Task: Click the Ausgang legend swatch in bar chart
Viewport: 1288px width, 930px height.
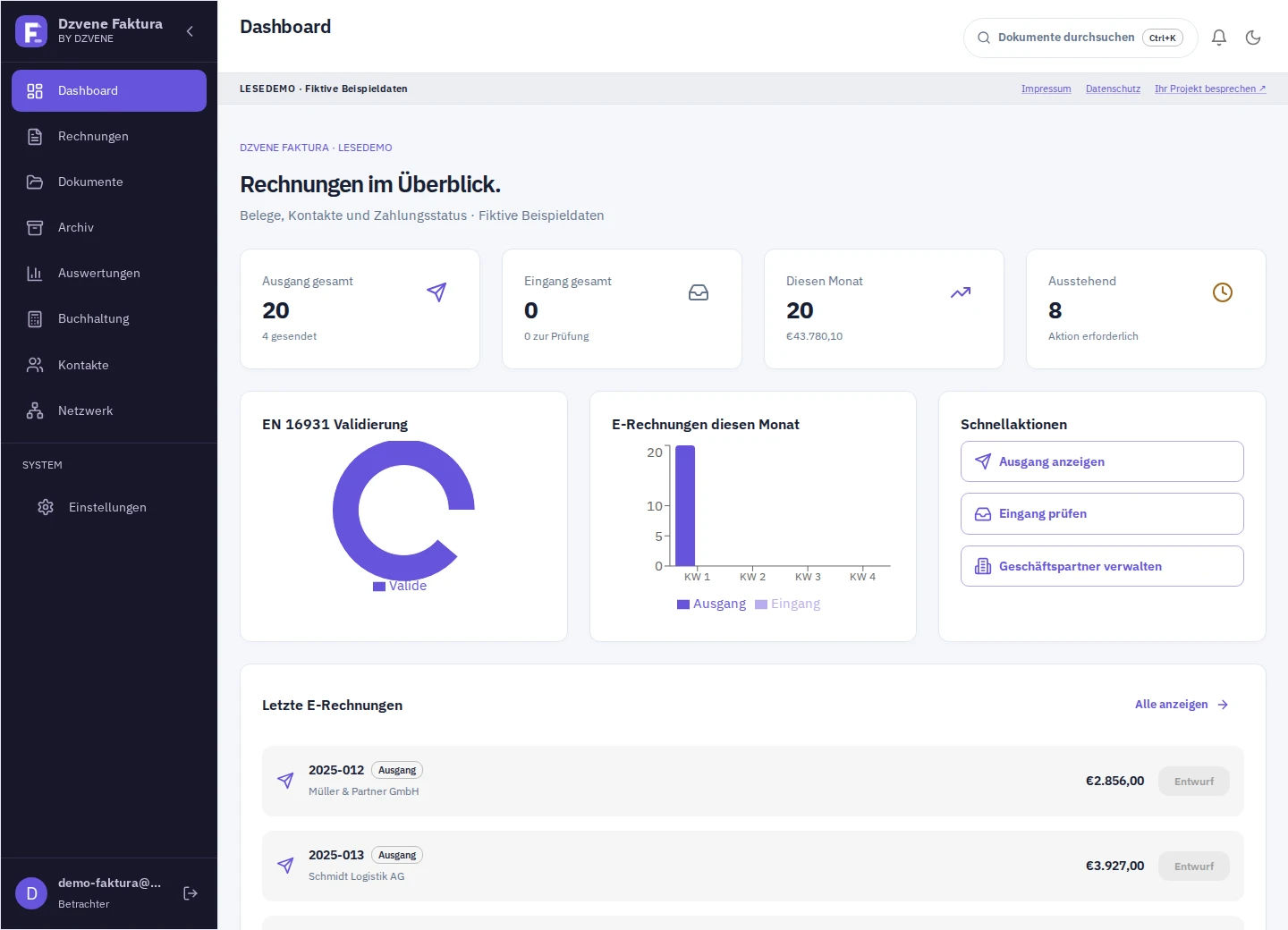Action: click(x=683, y=604)
